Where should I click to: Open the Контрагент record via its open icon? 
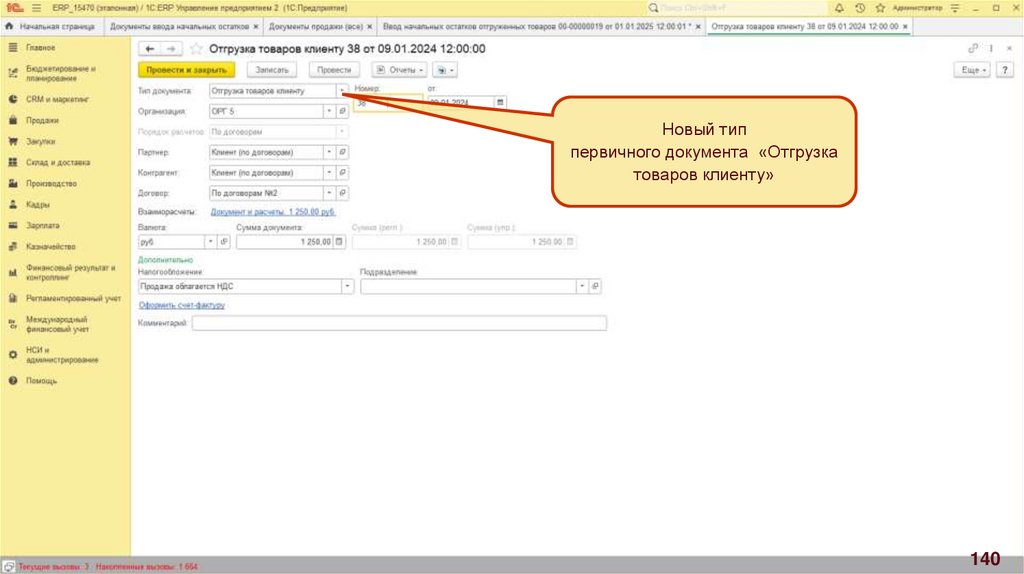tap(342, 172)
